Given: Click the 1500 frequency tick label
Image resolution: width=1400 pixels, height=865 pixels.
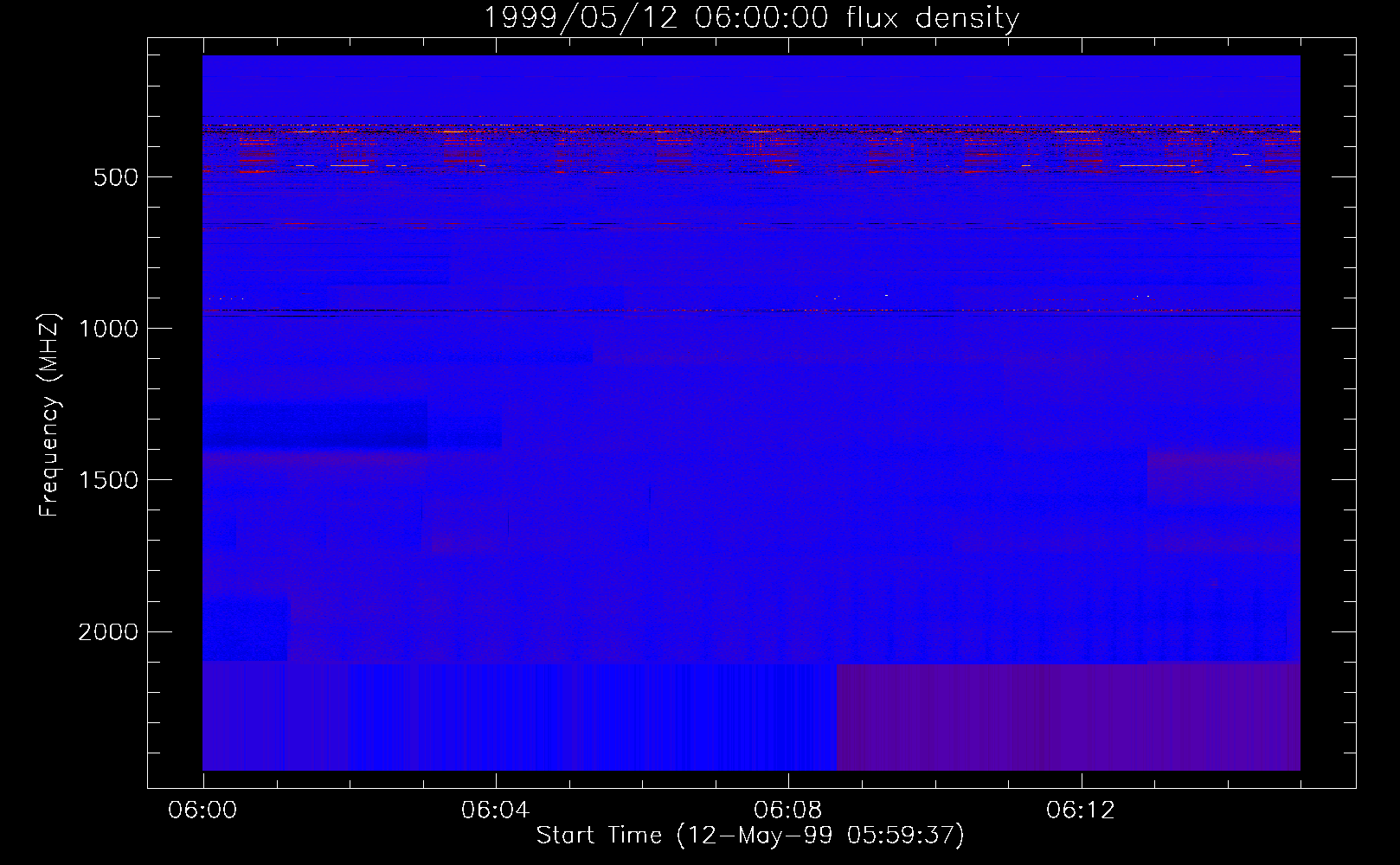Looking at the screenshot, I should coord(108,480).
